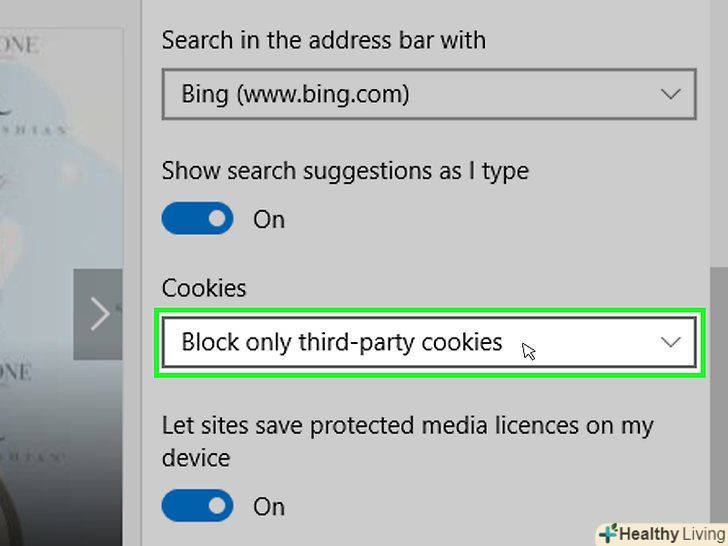
Task: Click the dimmed webpage image behind settings
Action: [60, 150]
